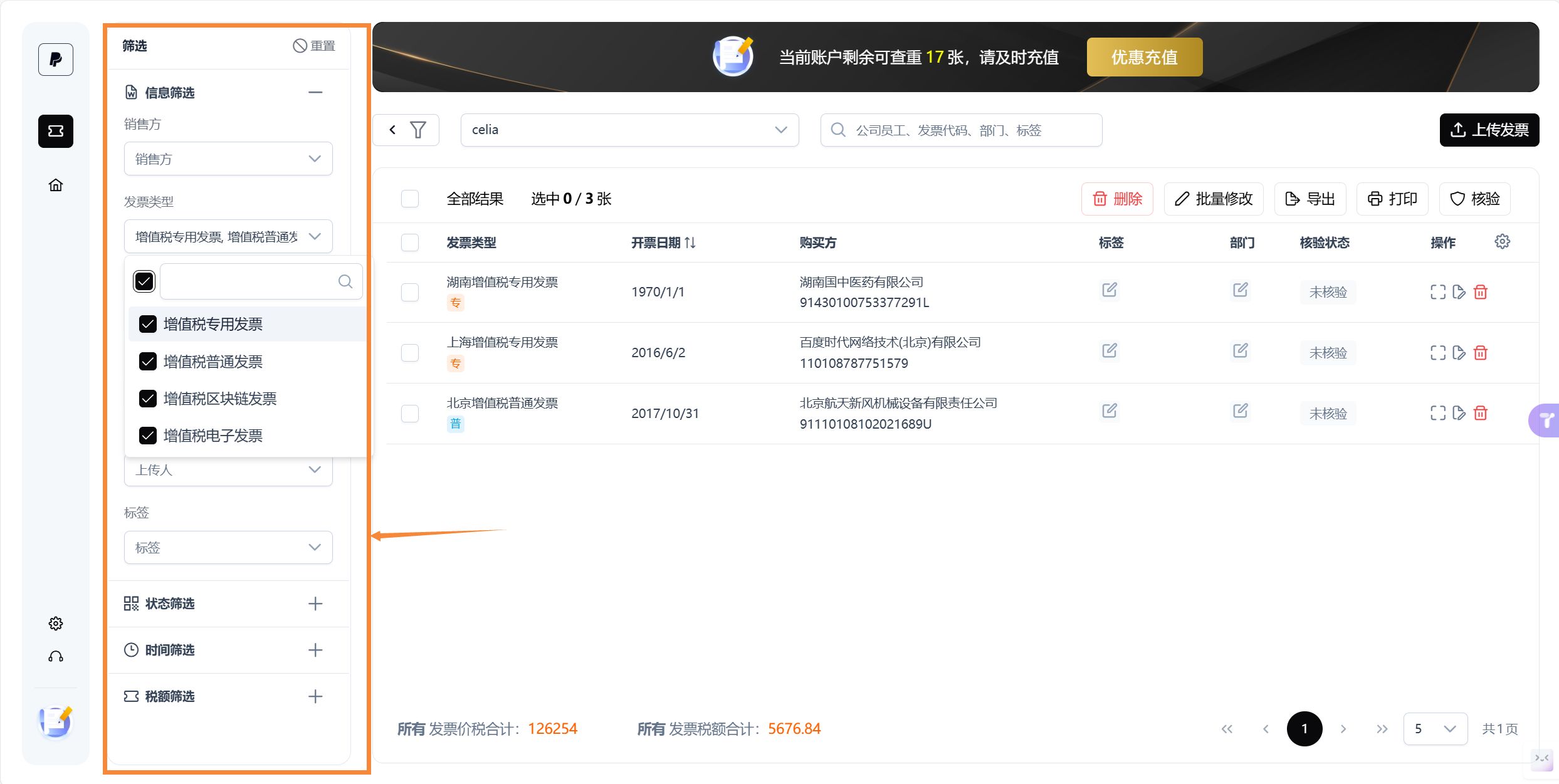Expand the 状态筛选 section
The width and height of the screenshot is (1559, 784).
coord(315,604)
